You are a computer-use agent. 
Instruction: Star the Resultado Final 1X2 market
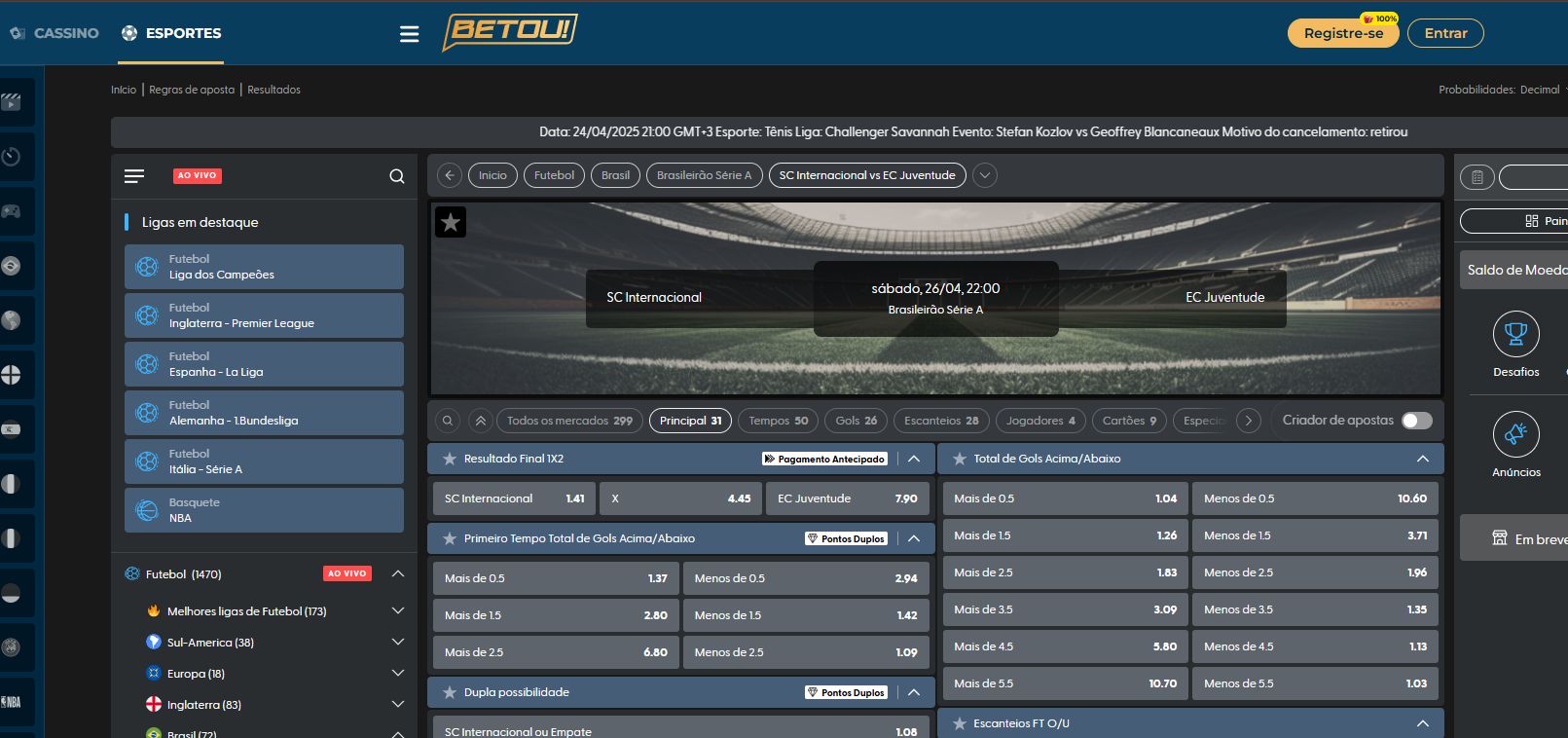[x=450, y=459]
